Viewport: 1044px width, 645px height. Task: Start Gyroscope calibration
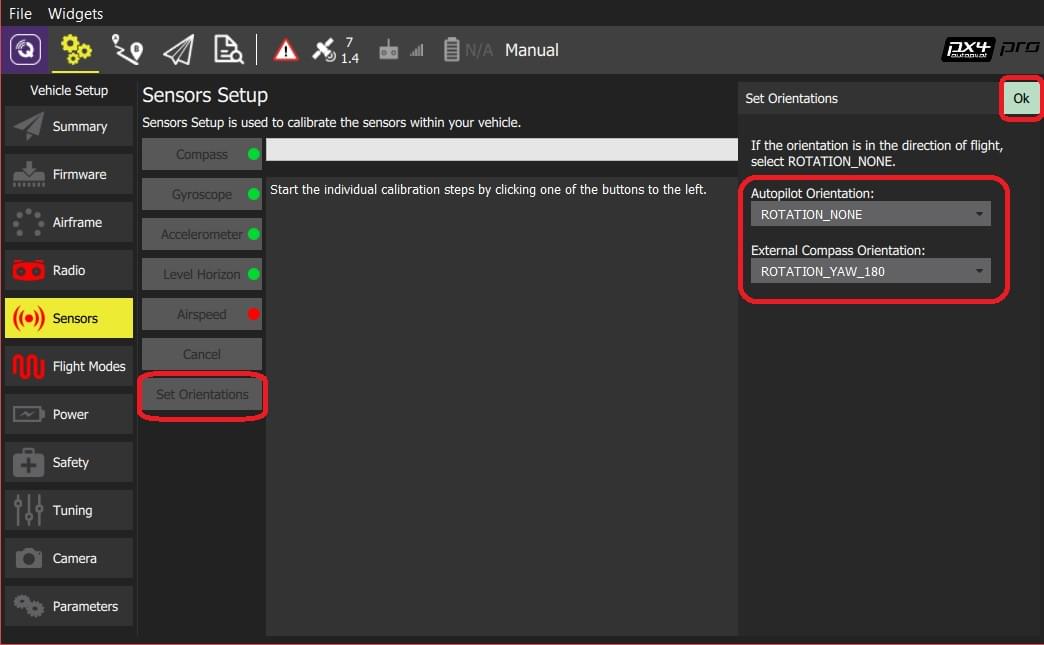tap(202, 194)
